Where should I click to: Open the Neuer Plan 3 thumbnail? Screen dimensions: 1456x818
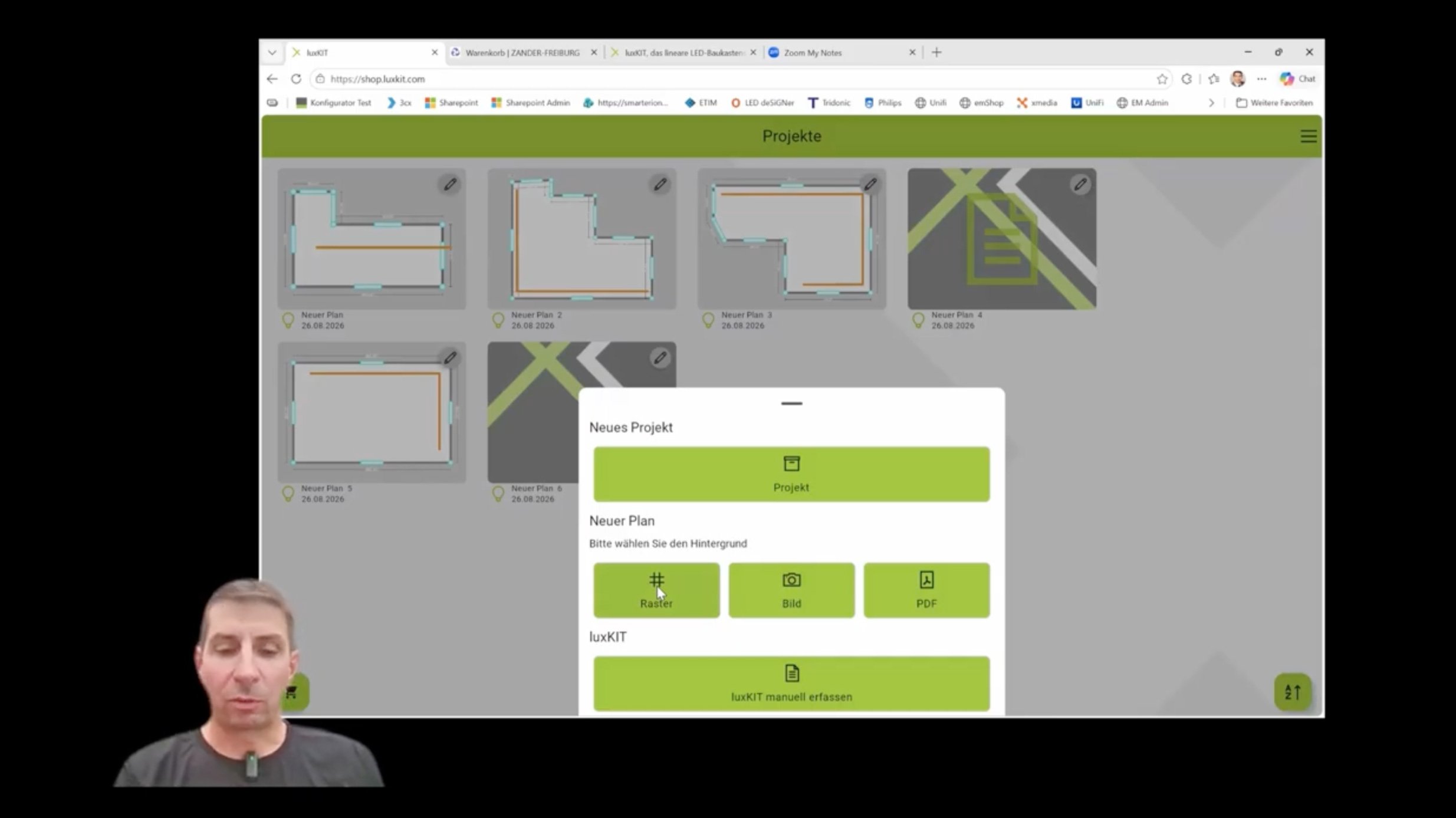pyautogui.click(x=791, y=239)
